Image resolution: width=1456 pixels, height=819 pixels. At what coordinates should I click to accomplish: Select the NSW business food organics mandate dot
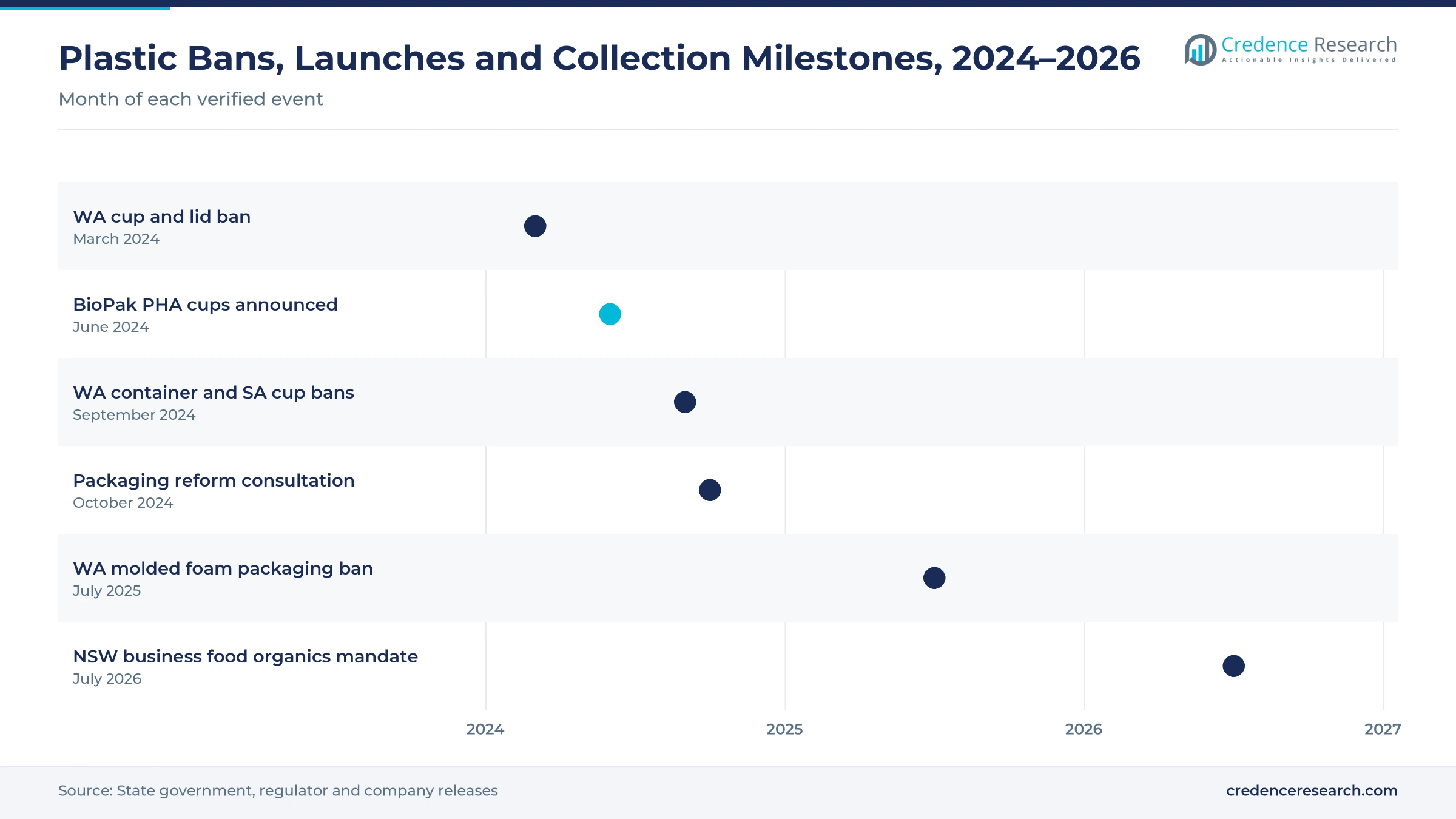(1233, 666)
